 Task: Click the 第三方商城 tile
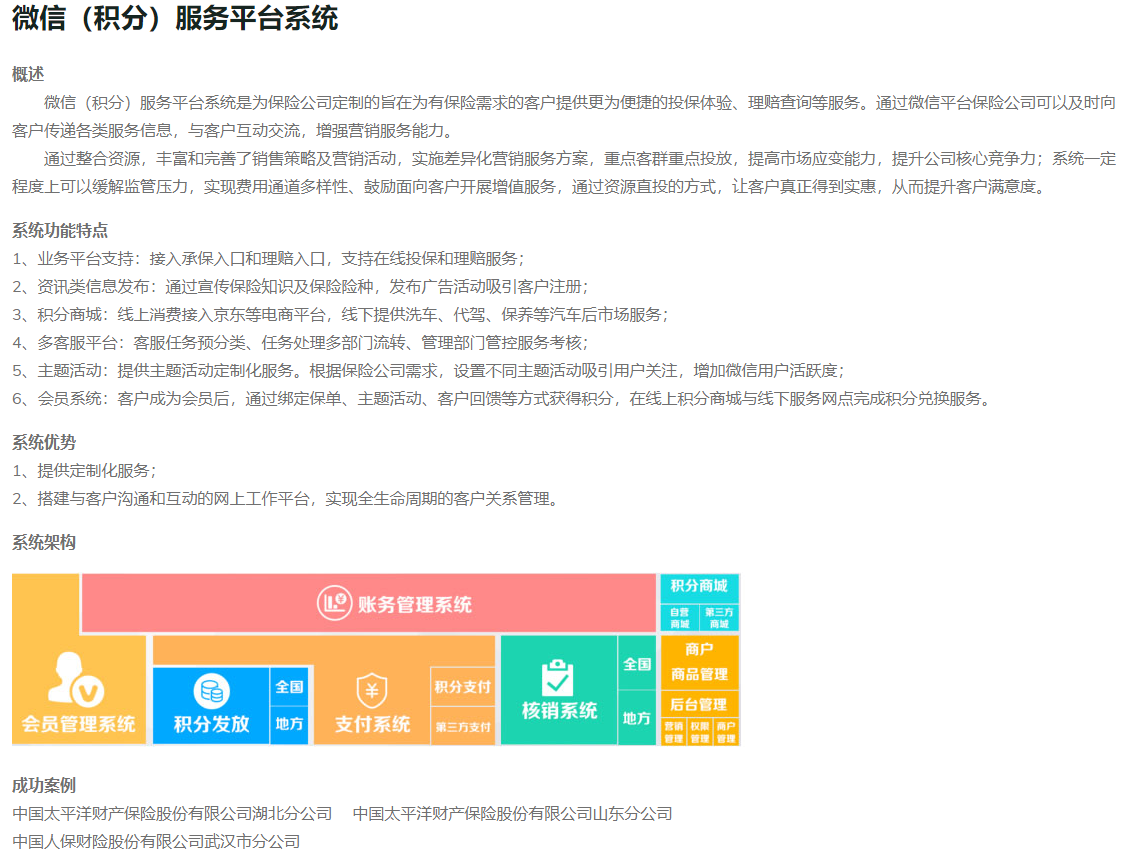[719, 618]
